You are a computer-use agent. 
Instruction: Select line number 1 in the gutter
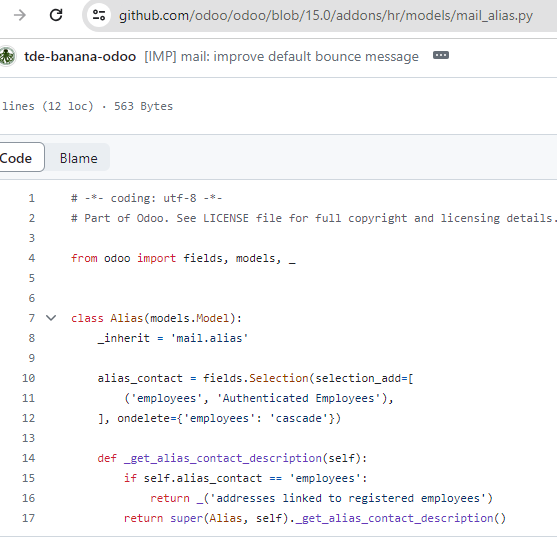(x=32, y=198)
